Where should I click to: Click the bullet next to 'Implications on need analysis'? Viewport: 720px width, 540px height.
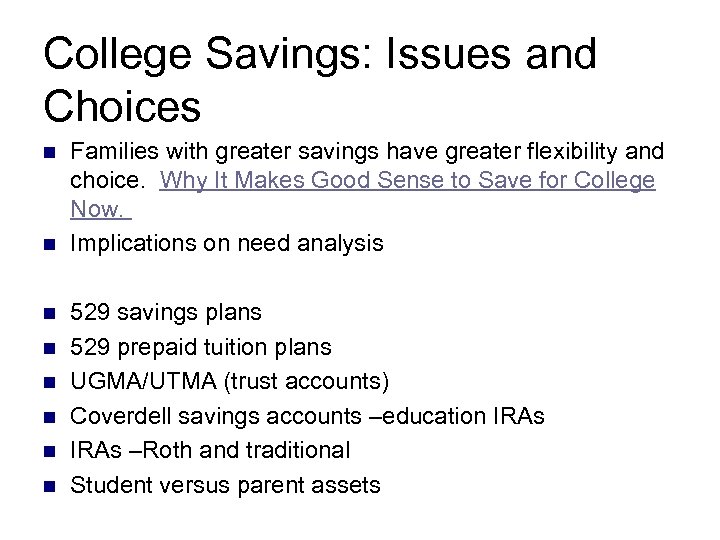[x=47, y=244]
